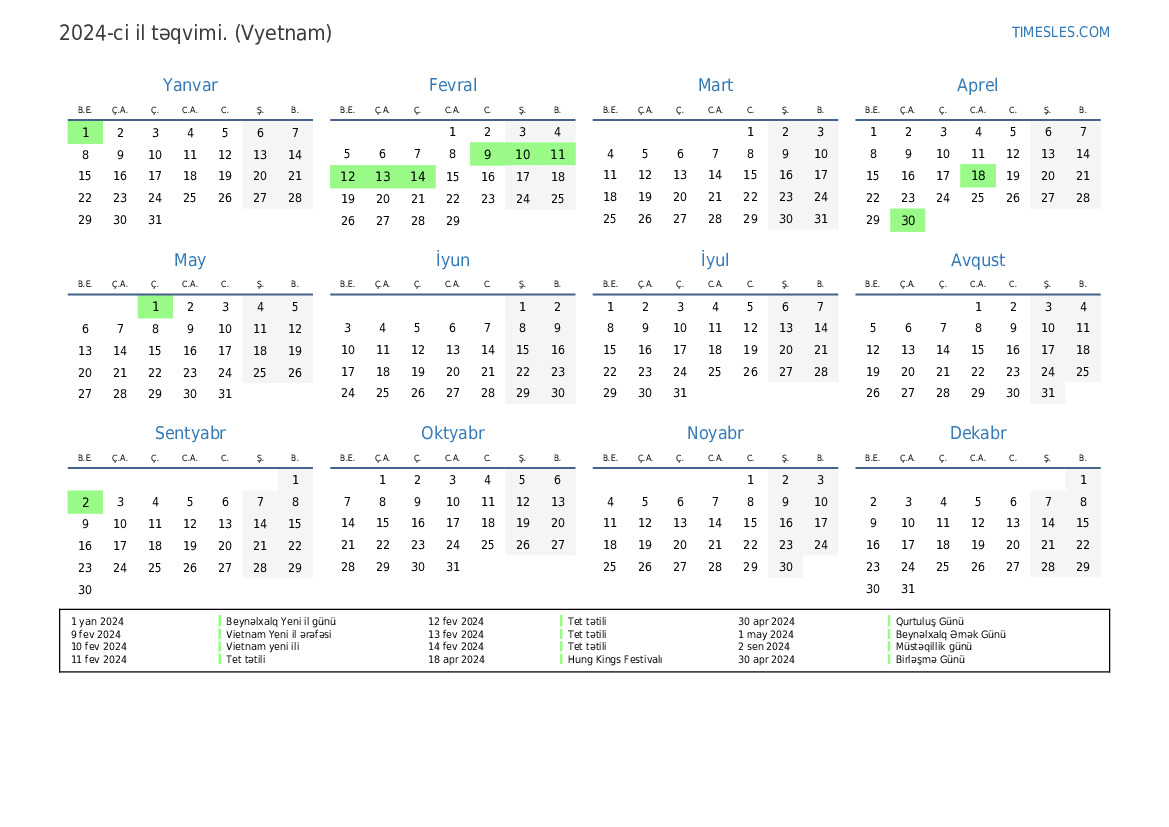
Task: Click legend entry "Vietnam yeni ili"
Action: coord(262,647)
